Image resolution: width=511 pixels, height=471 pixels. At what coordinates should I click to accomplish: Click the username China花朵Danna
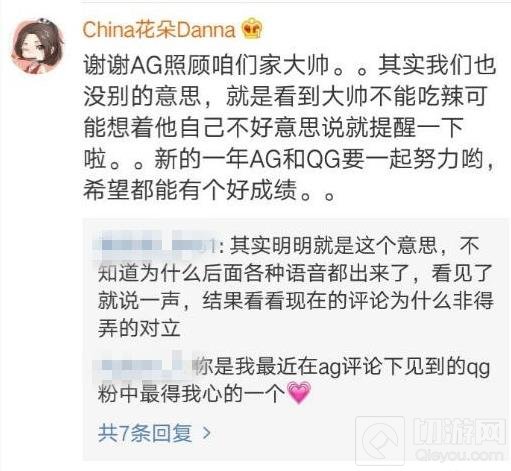159,30
